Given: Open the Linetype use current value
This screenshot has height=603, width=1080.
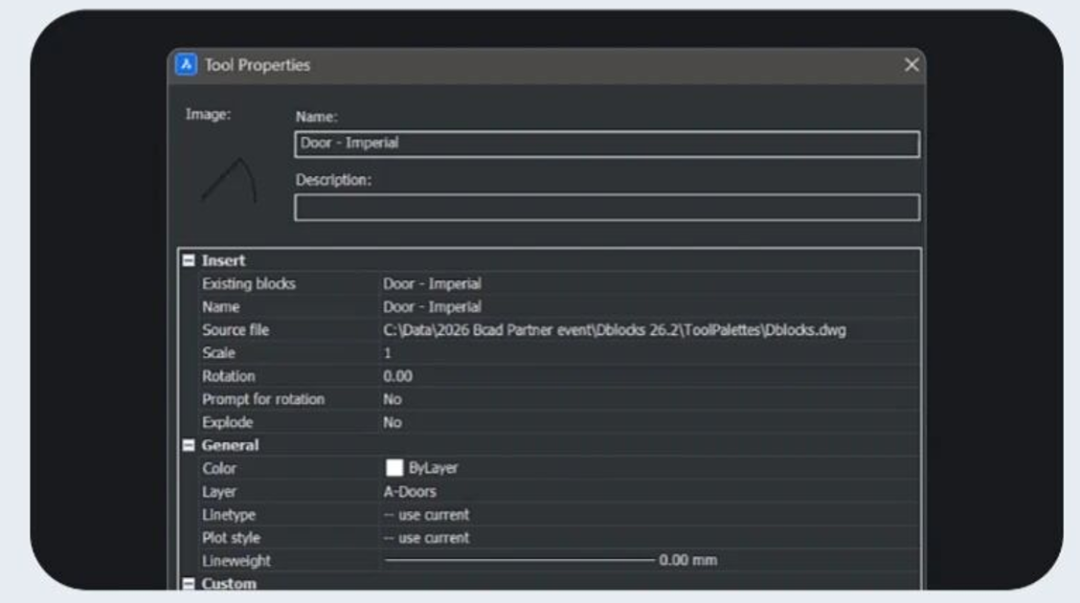Looking at the screenshot, I should pyautogui.click(x=426, y=515).
